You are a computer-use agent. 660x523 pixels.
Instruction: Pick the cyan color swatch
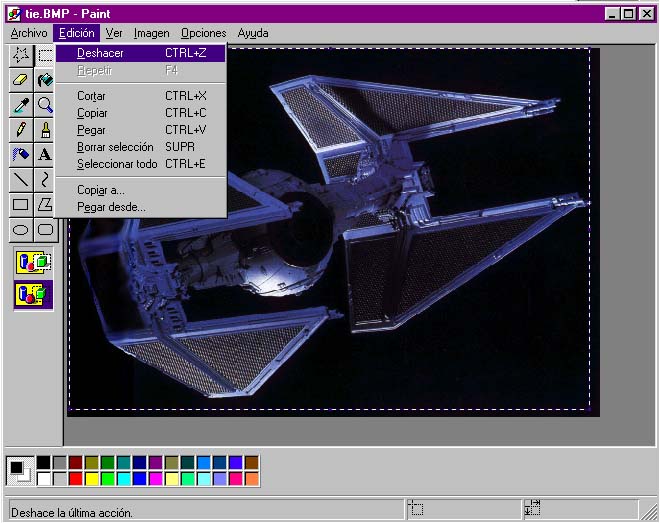[123, 479]
